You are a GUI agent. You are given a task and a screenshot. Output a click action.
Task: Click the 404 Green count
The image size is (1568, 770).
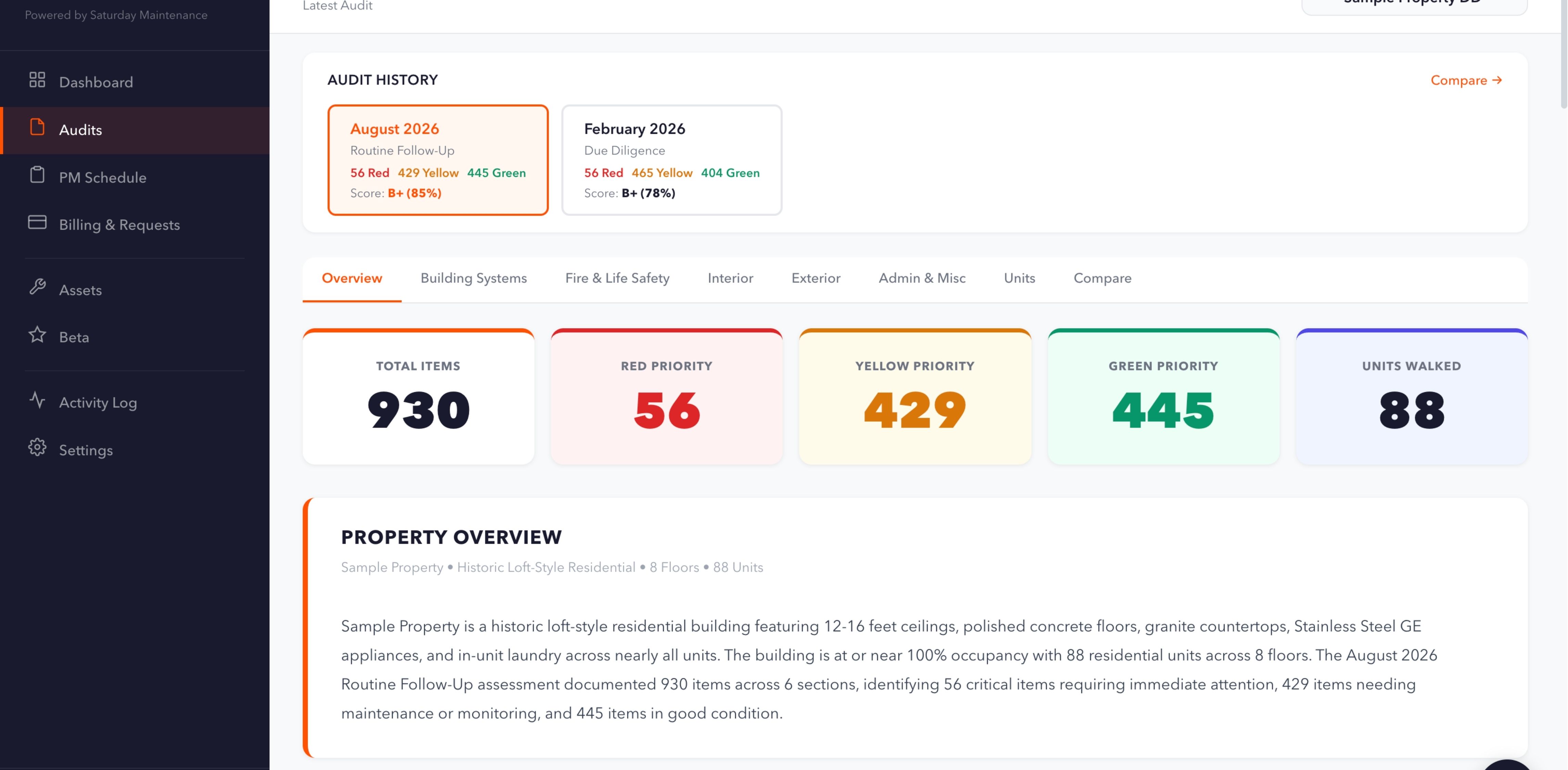(x=730, y=173)
